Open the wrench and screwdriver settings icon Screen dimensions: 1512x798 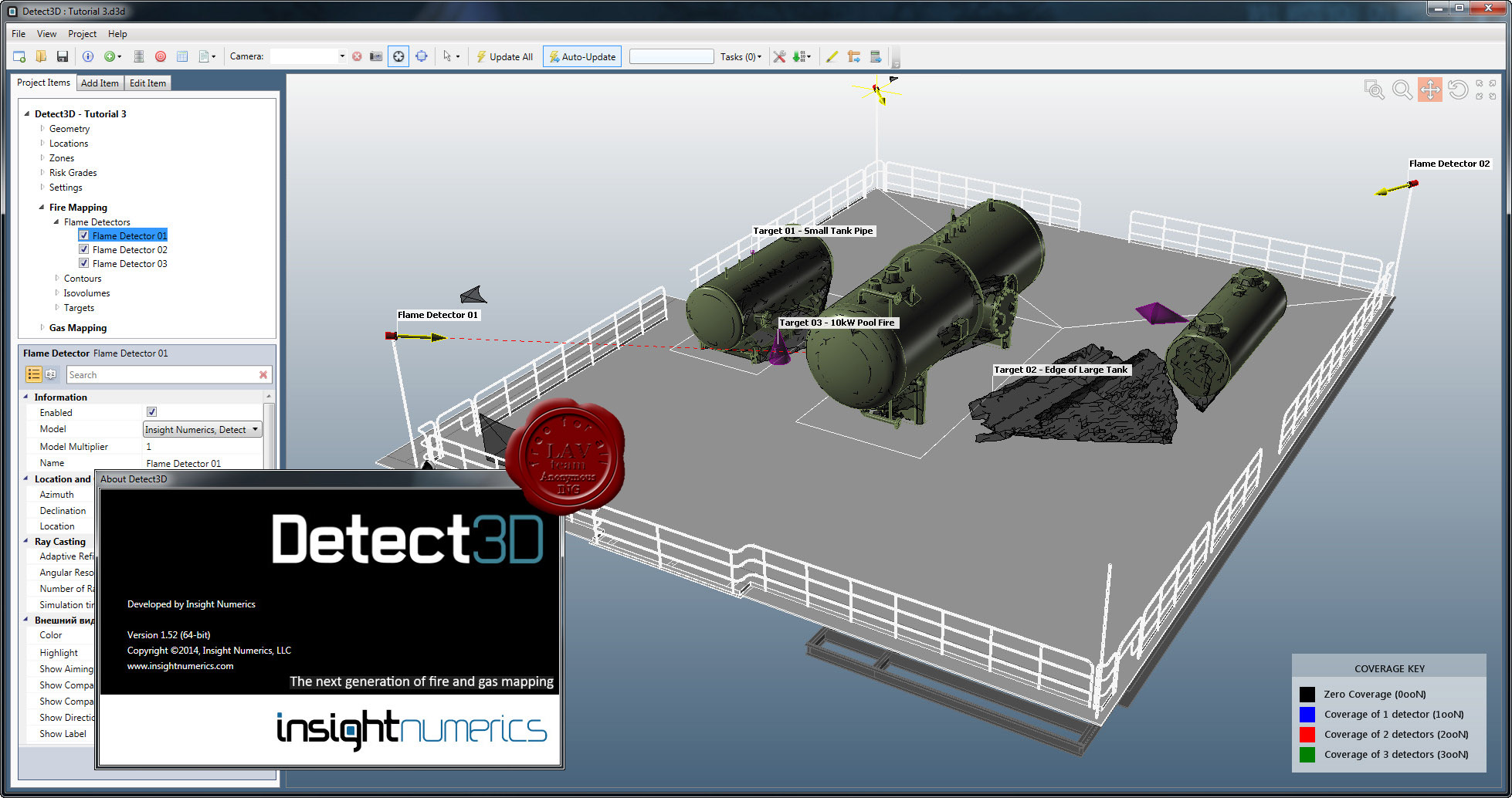click(779, 56)
